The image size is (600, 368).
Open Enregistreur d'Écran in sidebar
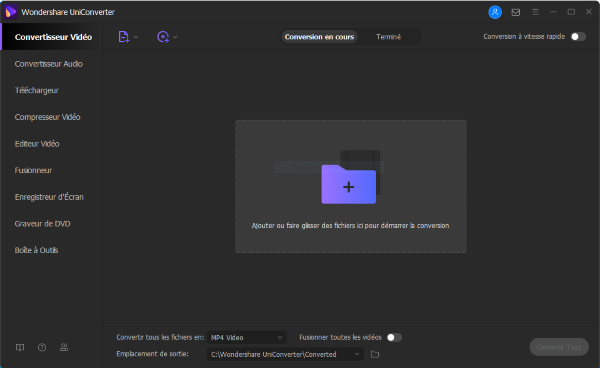point(49,197)
